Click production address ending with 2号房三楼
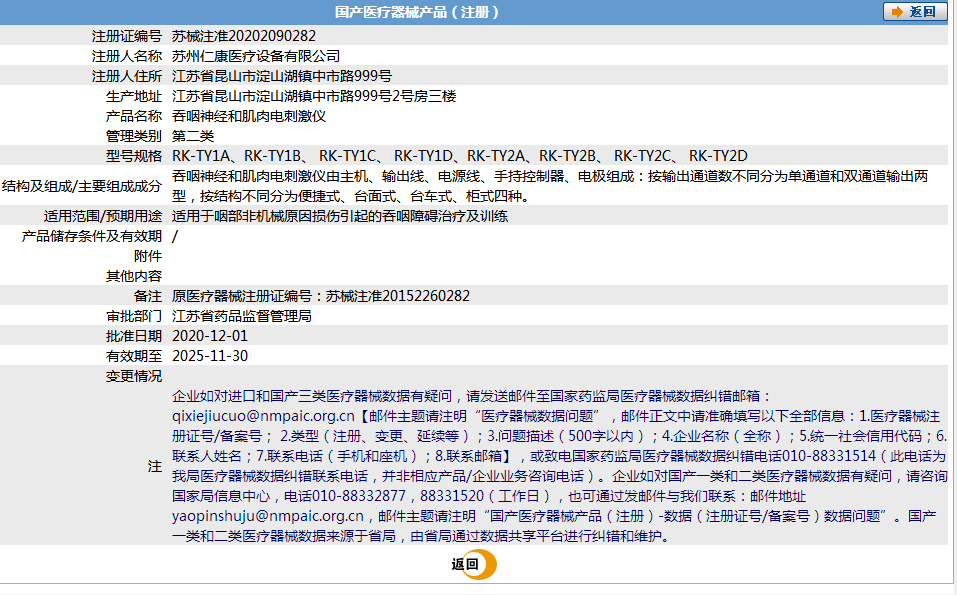Viewport: 957px width, 595px height. coord(314,96)
